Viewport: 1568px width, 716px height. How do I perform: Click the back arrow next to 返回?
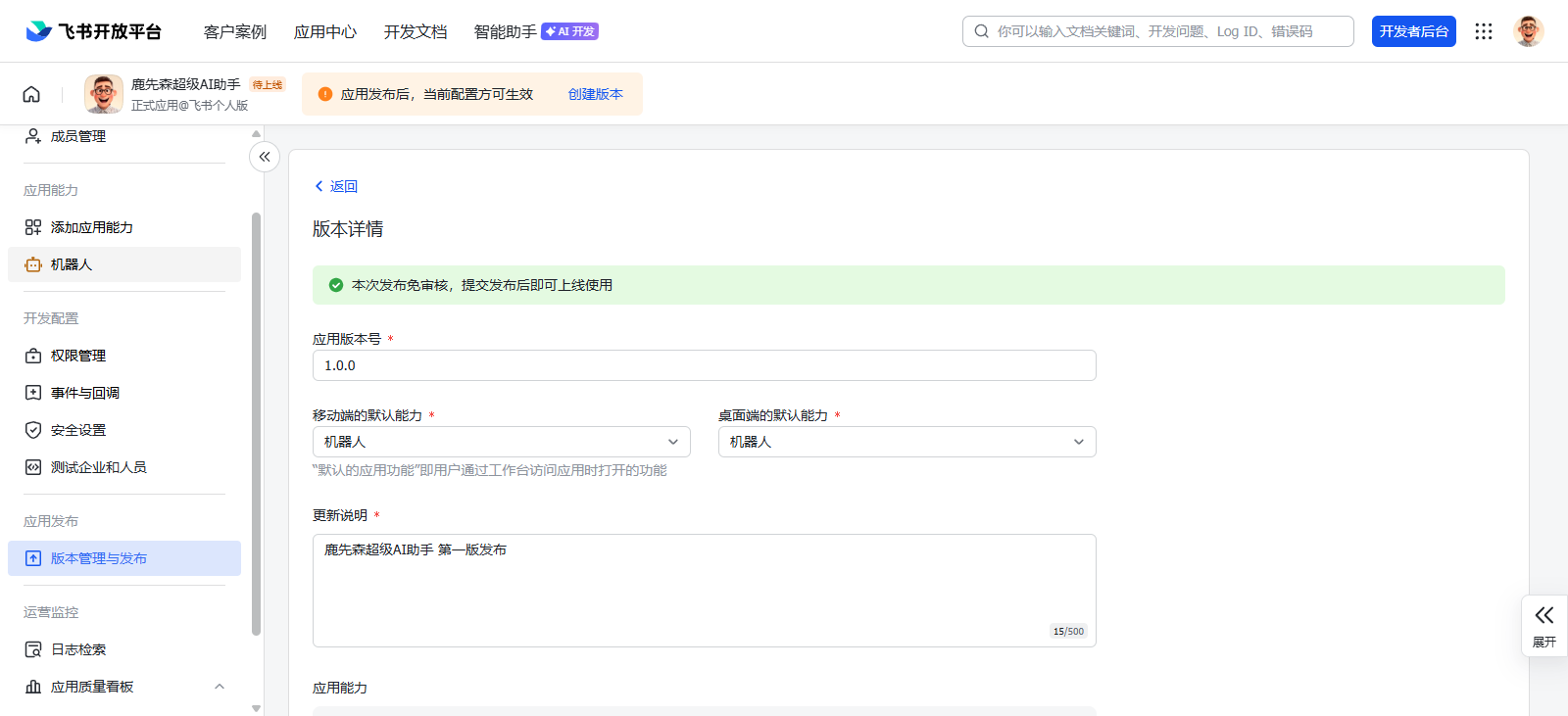click(318, 186)
